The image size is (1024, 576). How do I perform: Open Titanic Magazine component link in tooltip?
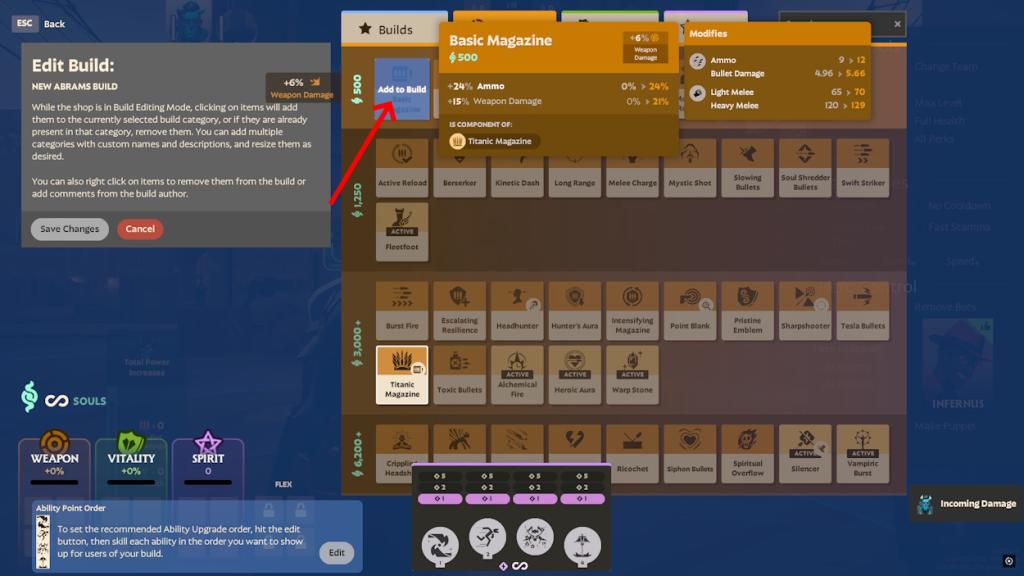(494, 142)
